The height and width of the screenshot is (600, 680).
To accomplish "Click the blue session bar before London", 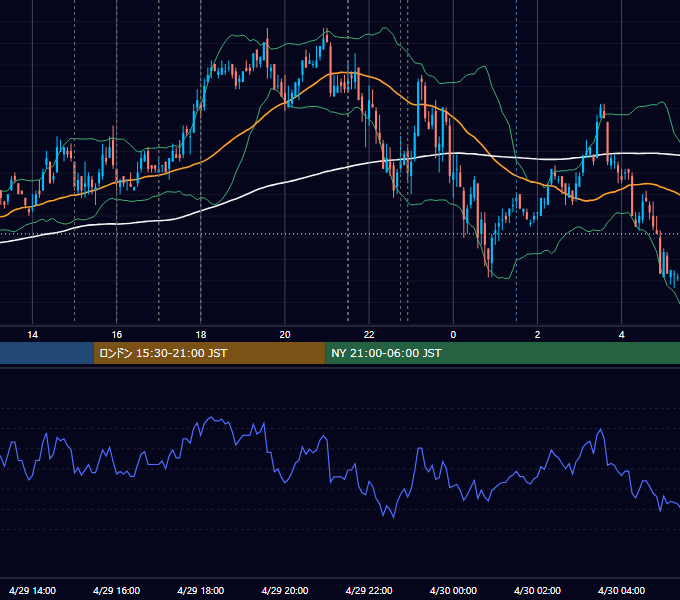I will click(x=47, y=353).
